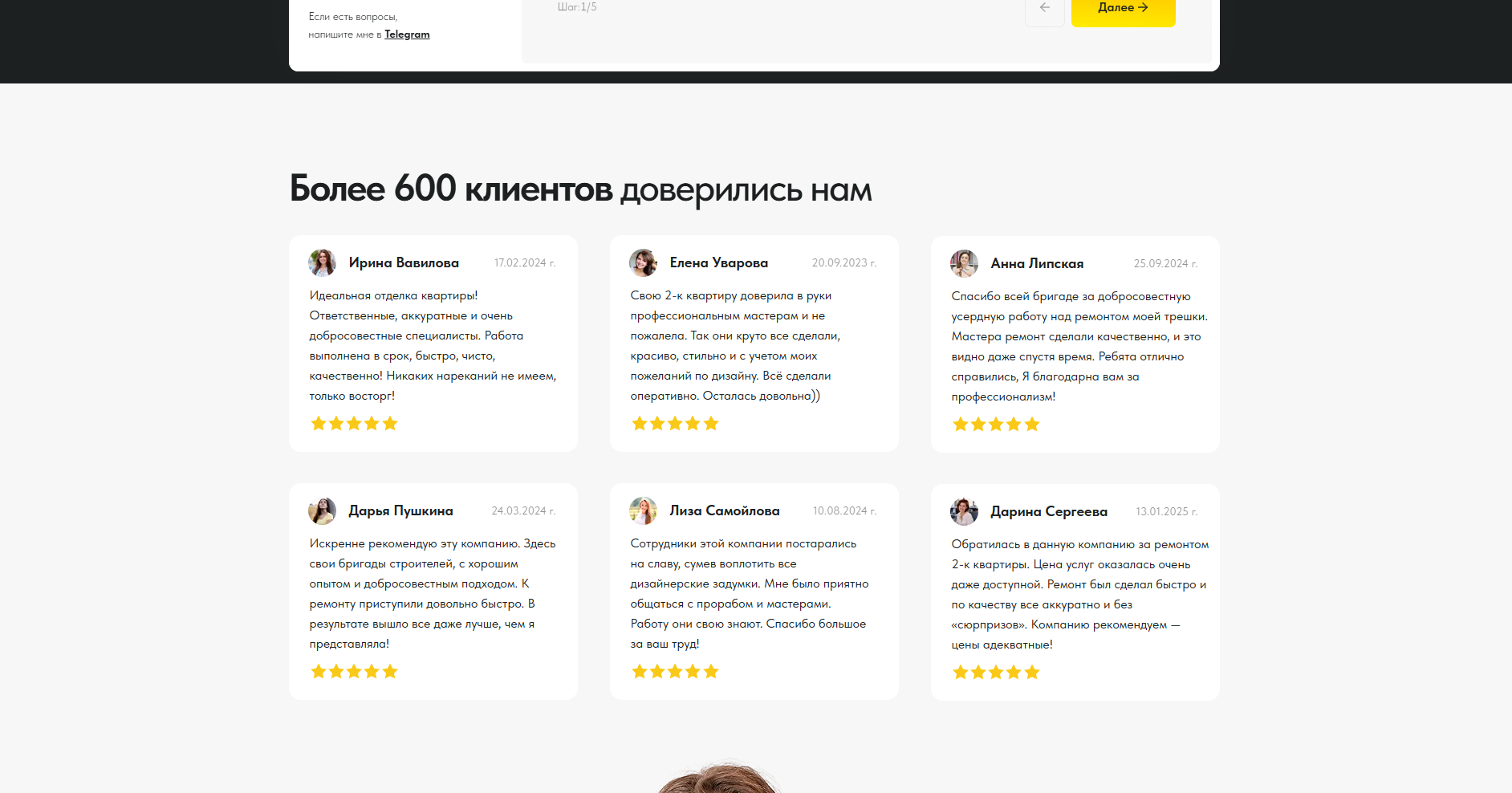
Task: Click Ирина Вавилова's avatar photo
Action: [x=322, y=262]
